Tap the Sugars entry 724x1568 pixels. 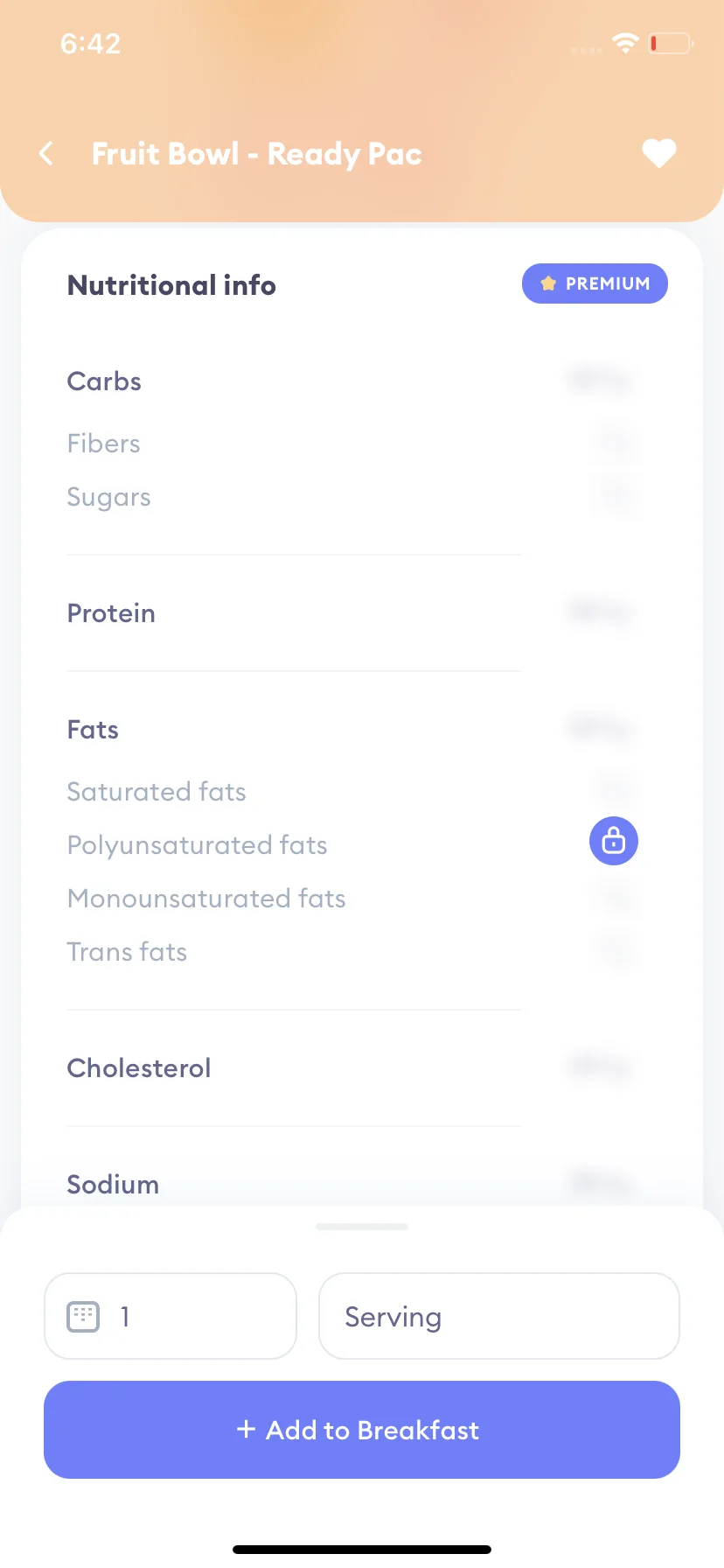pos(109,497)
